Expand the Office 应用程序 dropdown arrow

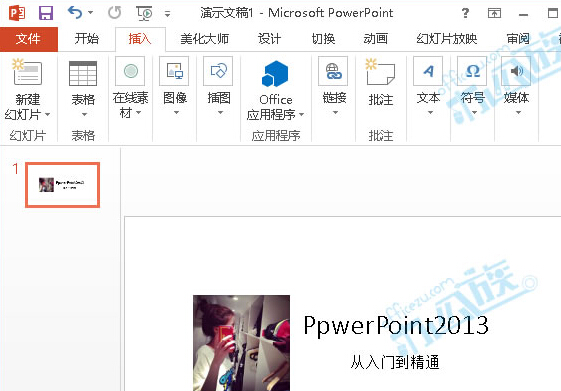(302, 115)
